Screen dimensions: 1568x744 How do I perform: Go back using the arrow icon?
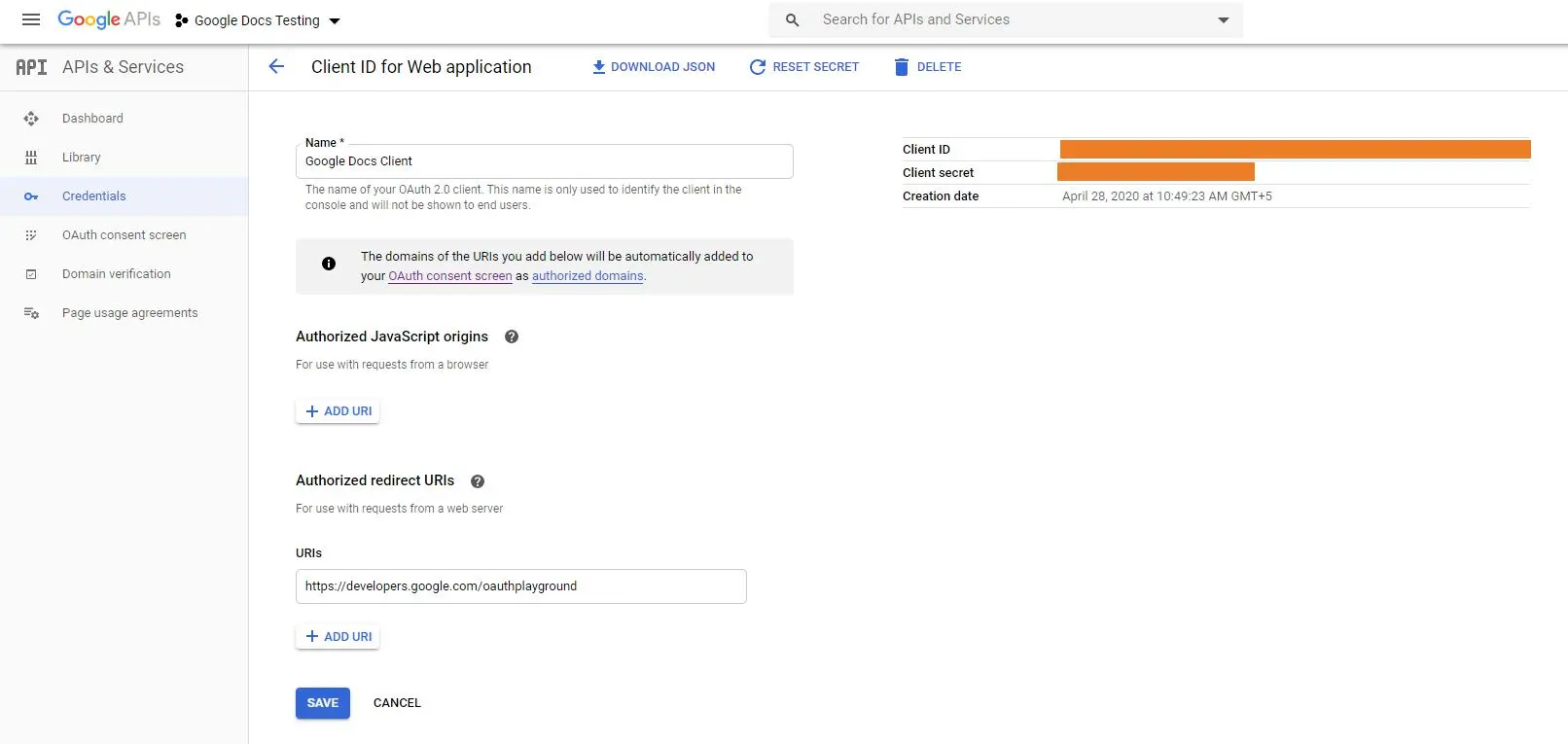pos(276,66)
